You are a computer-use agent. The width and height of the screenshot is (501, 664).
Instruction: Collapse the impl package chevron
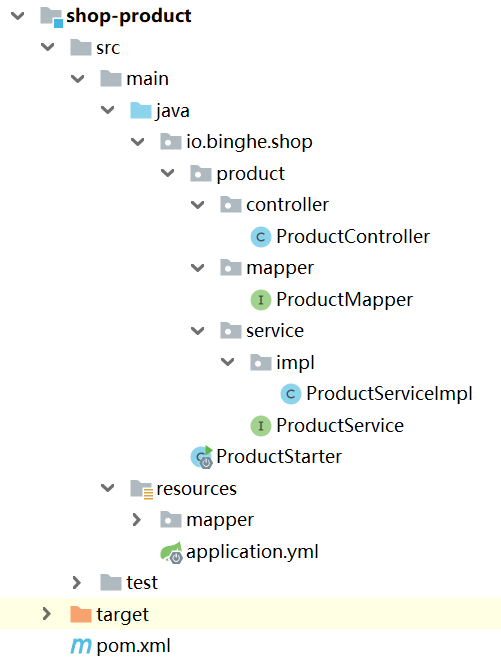click(228, 362)
